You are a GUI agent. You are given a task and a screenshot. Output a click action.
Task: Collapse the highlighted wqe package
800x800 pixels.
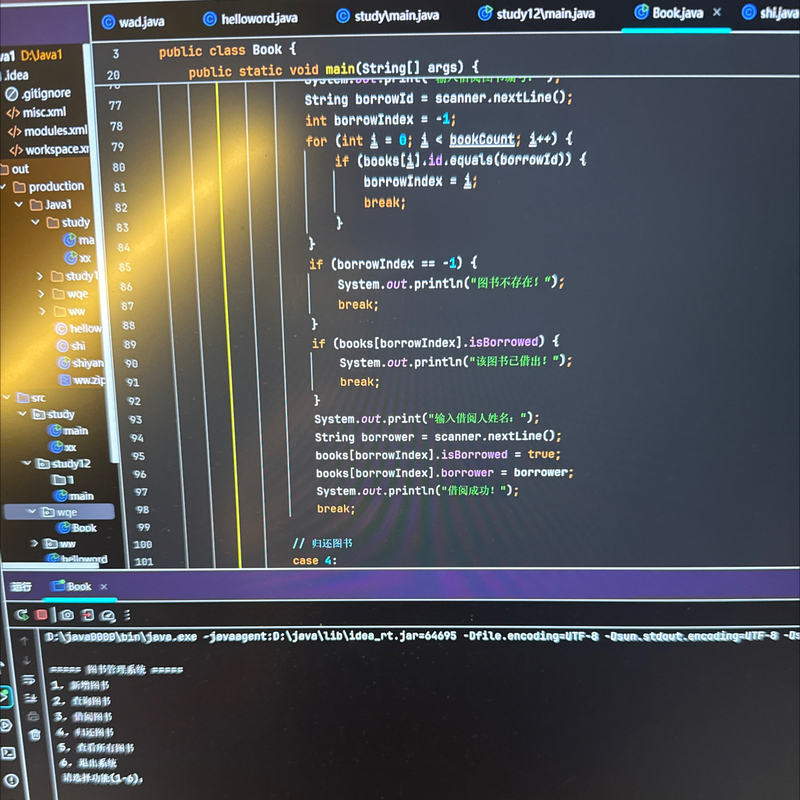pos(32,511)
